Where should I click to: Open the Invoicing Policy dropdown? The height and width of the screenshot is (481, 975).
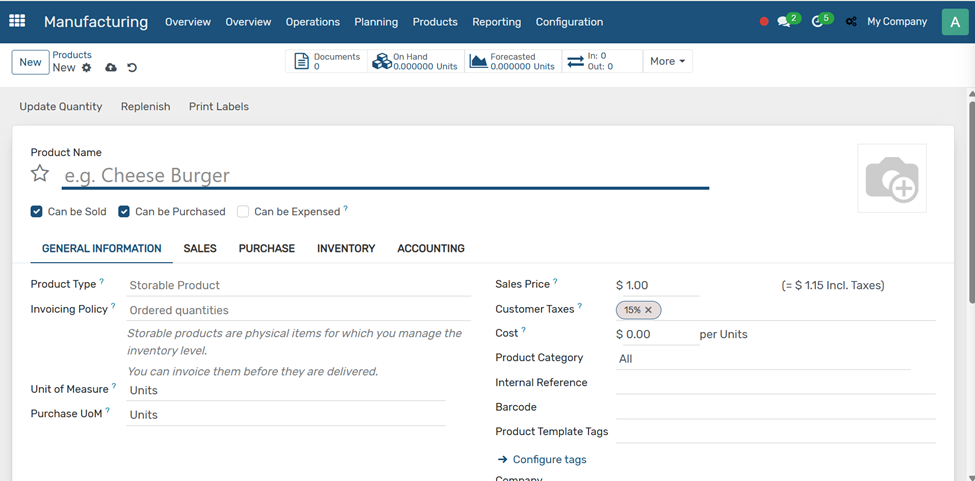(298, 310)
